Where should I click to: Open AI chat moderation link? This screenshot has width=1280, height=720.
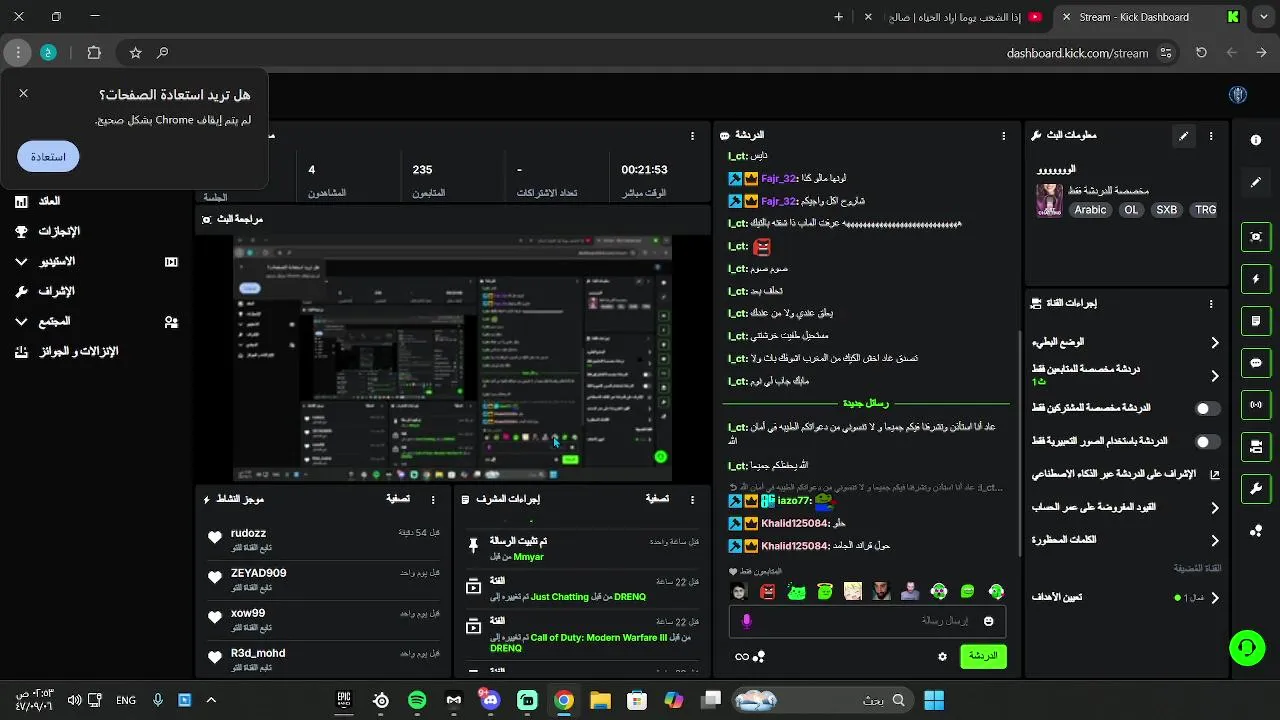(x=1126, y=475)
